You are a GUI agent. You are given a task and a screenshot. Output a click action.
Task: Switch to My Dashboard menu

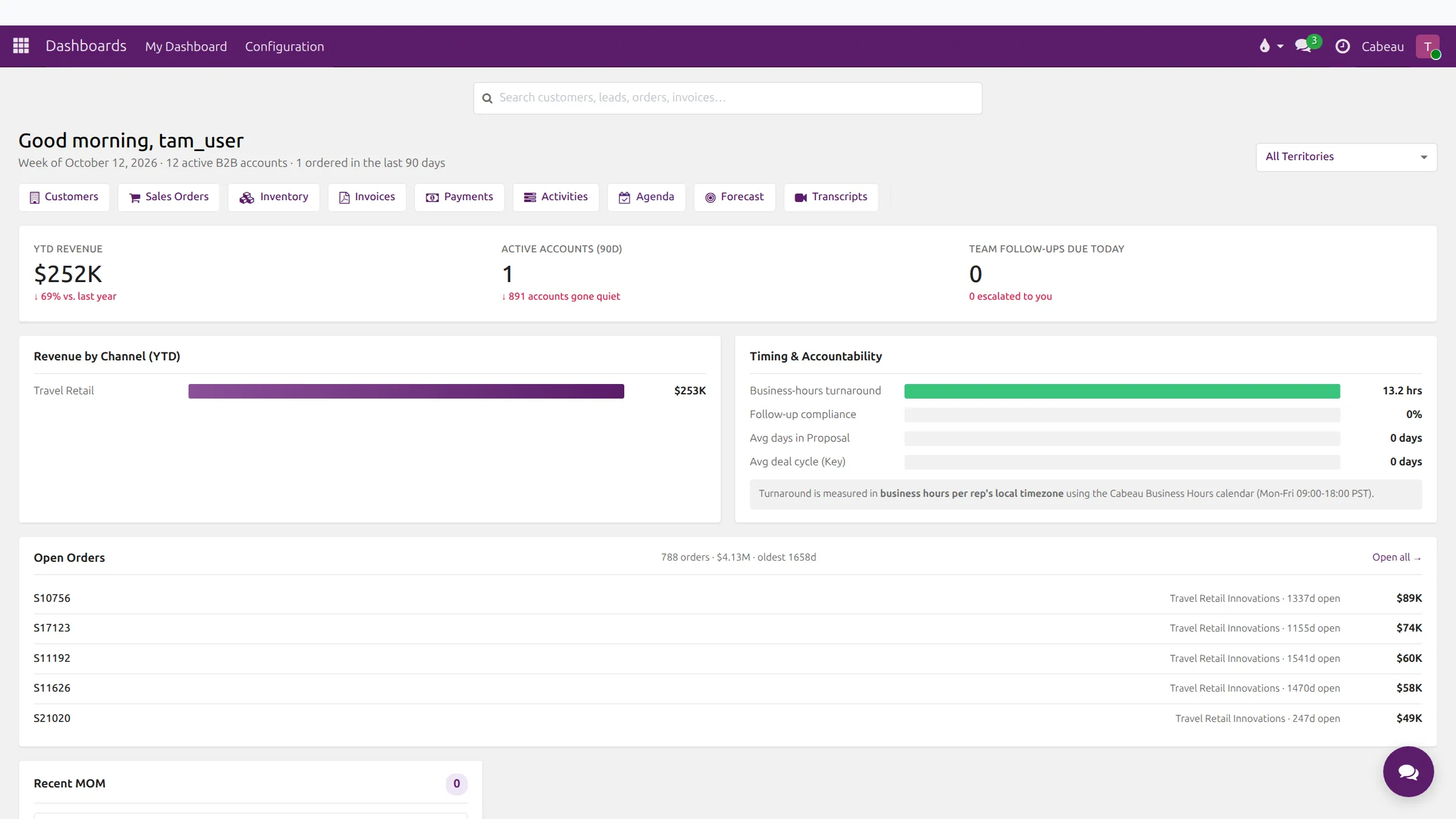pos(186,47)
